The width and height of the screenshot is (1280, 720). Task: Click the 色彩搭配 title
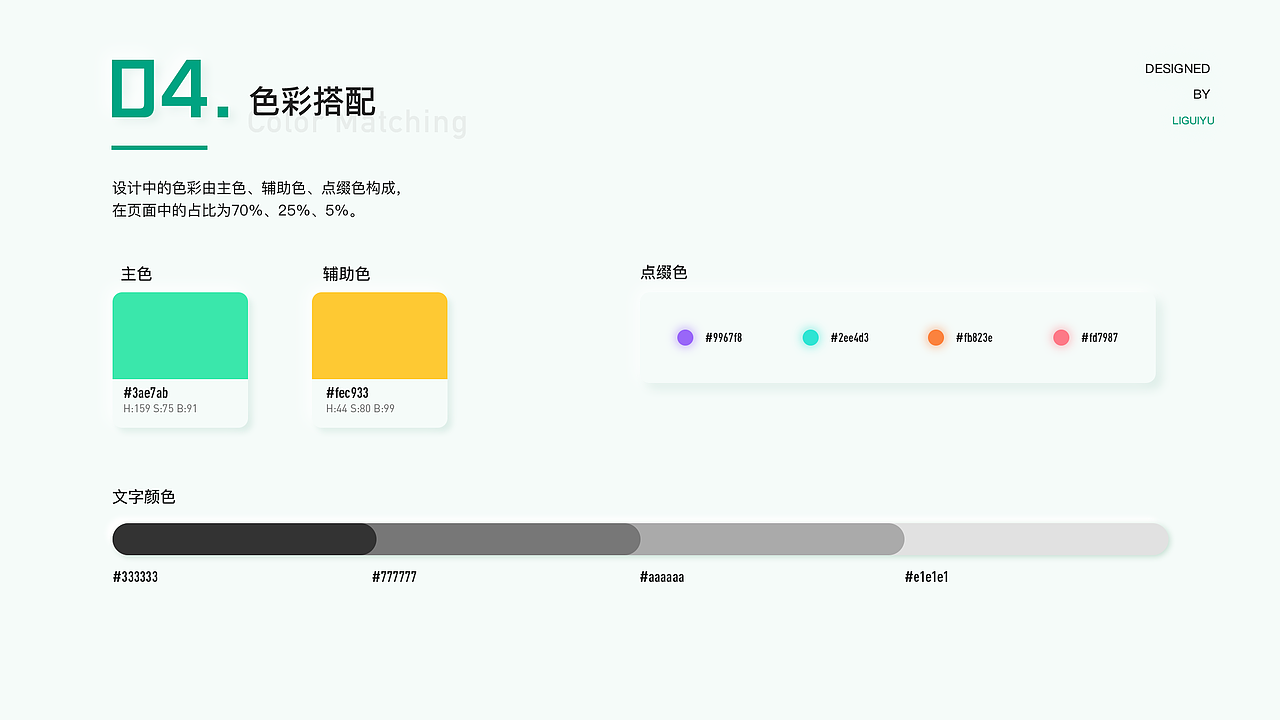pos(312,101)
